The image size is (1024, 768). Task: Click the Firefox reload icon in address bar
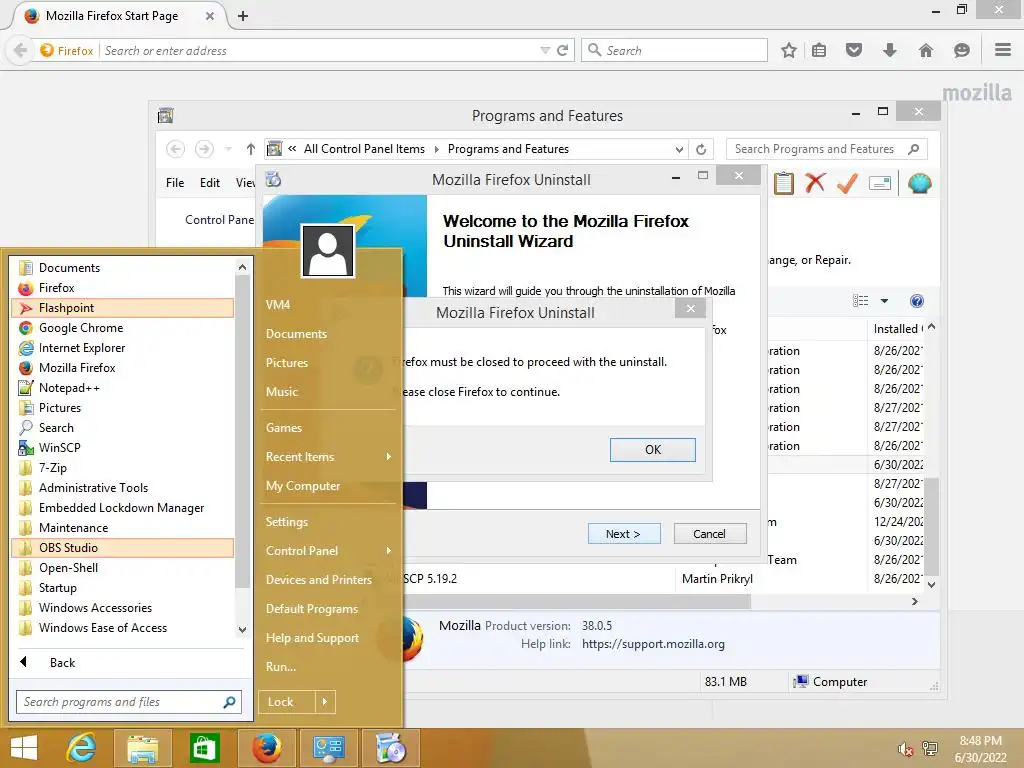562,50
